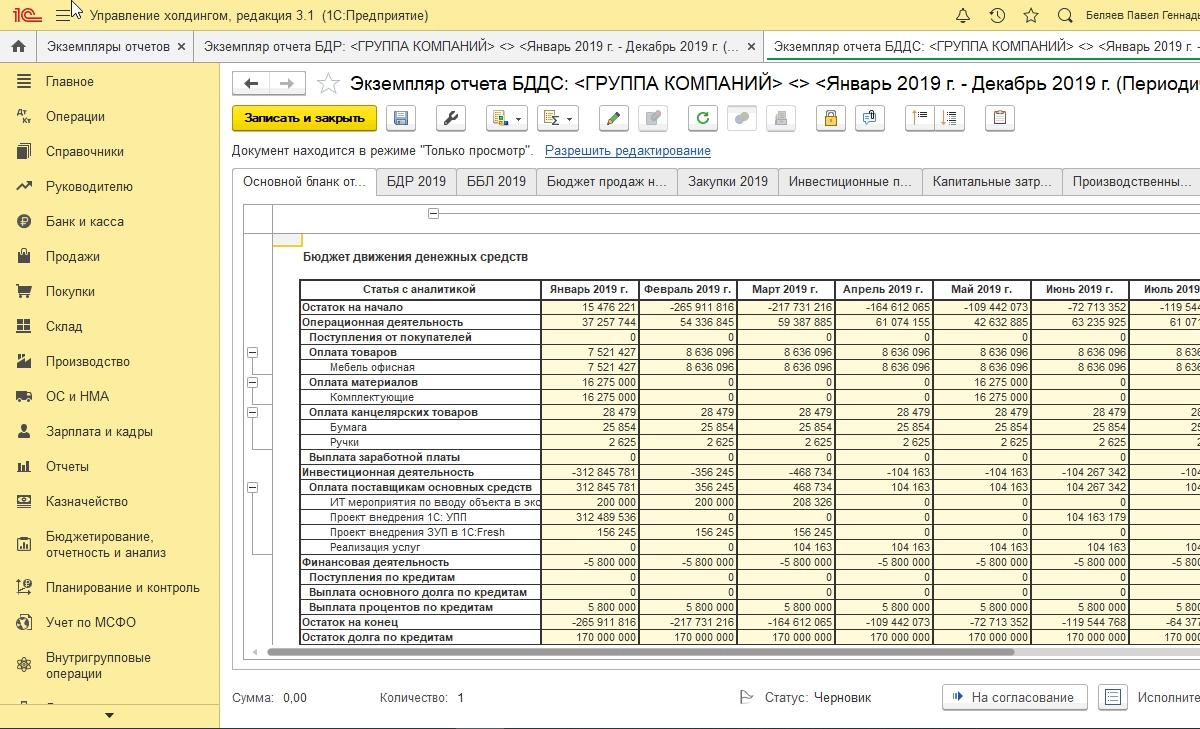Switch to the БДР 2019 sheet tab

pyautogui.click(x=416, y=182)
